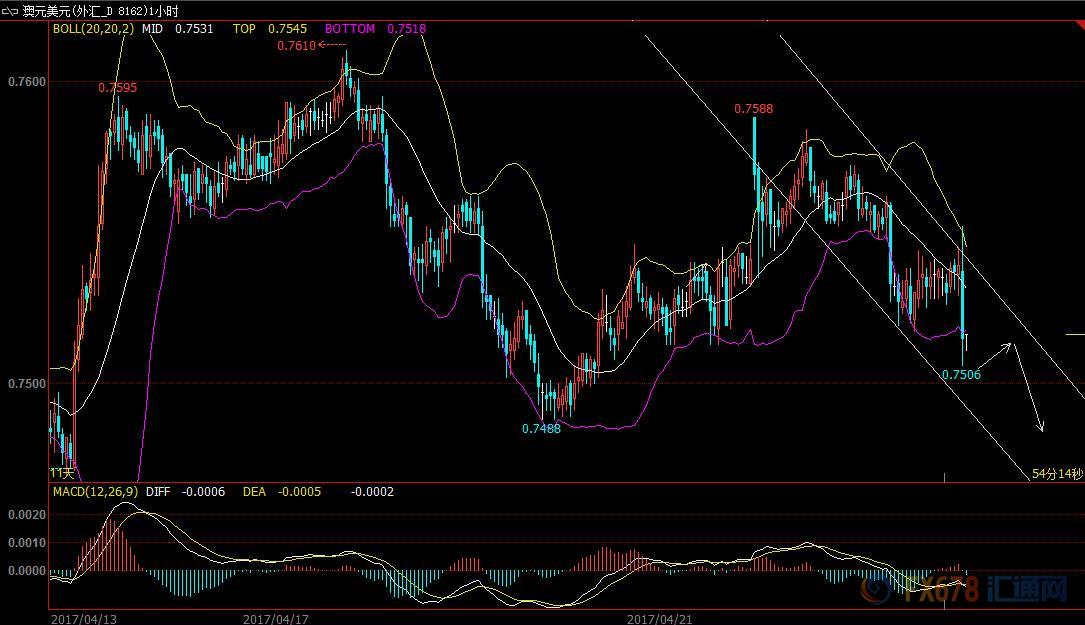Screen dimensions: 1085x625
Task: Click the 0.7506 latest low label
Action: (961, 374)
